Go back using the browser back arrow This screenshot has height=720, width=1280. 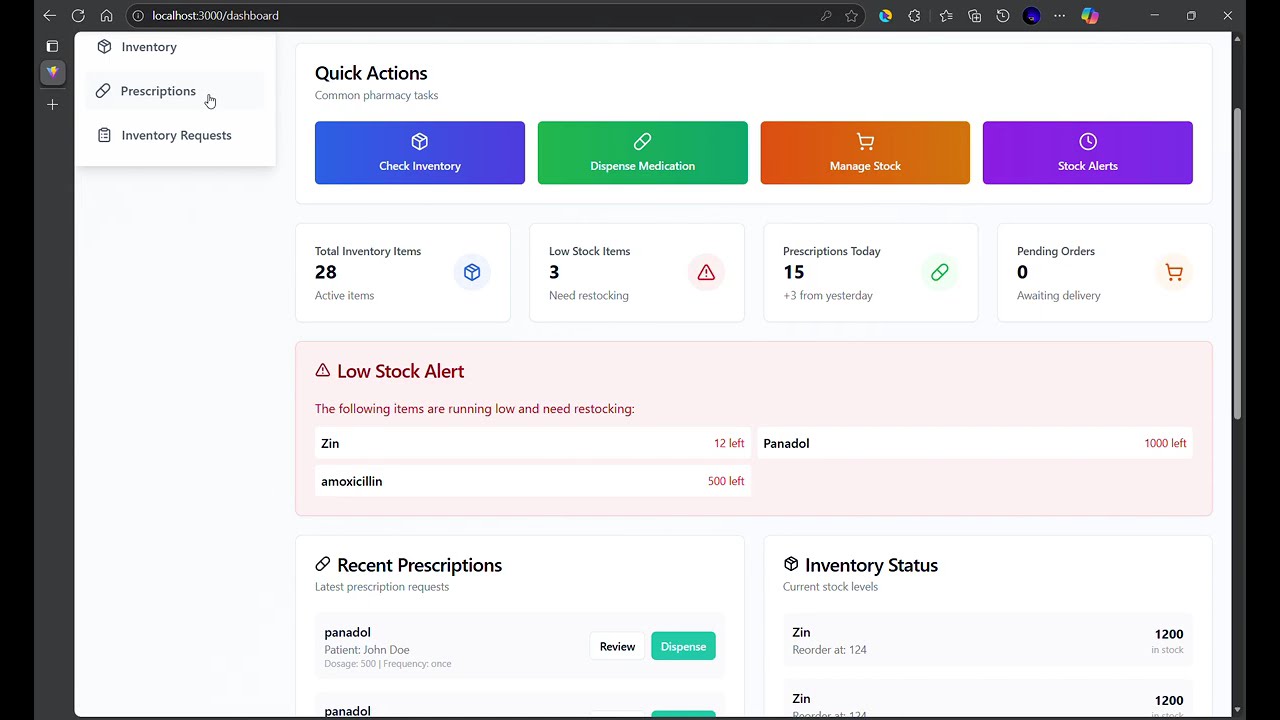click(x=49, y=16)
